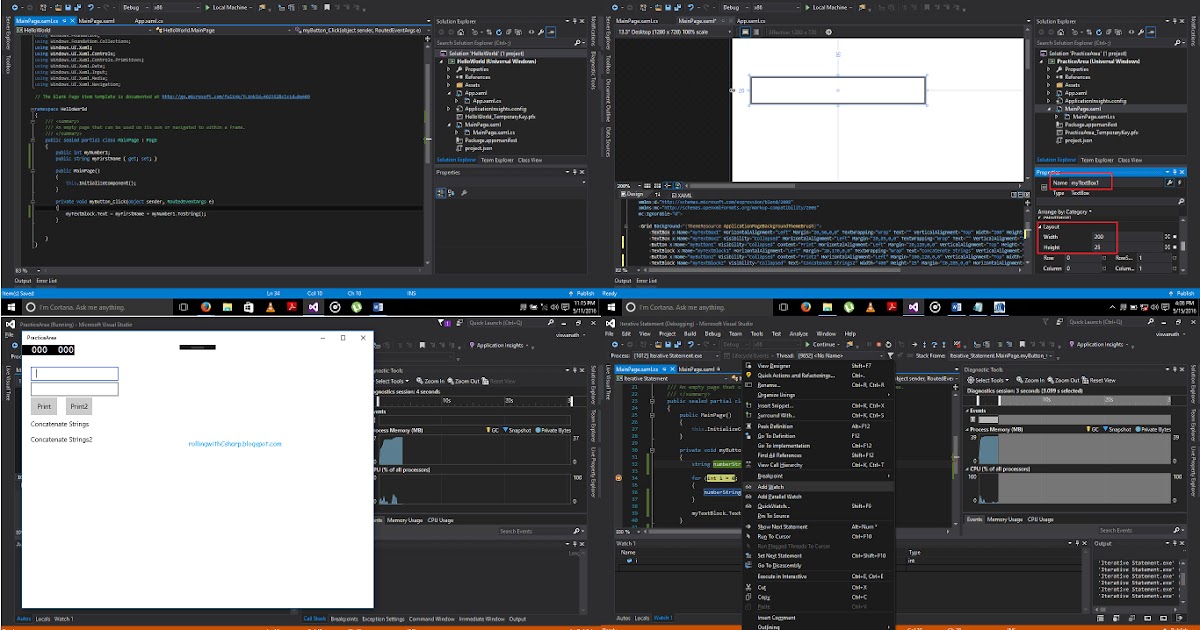Open the Thread dropdown in the debug toolbar

tap(883, 355)
